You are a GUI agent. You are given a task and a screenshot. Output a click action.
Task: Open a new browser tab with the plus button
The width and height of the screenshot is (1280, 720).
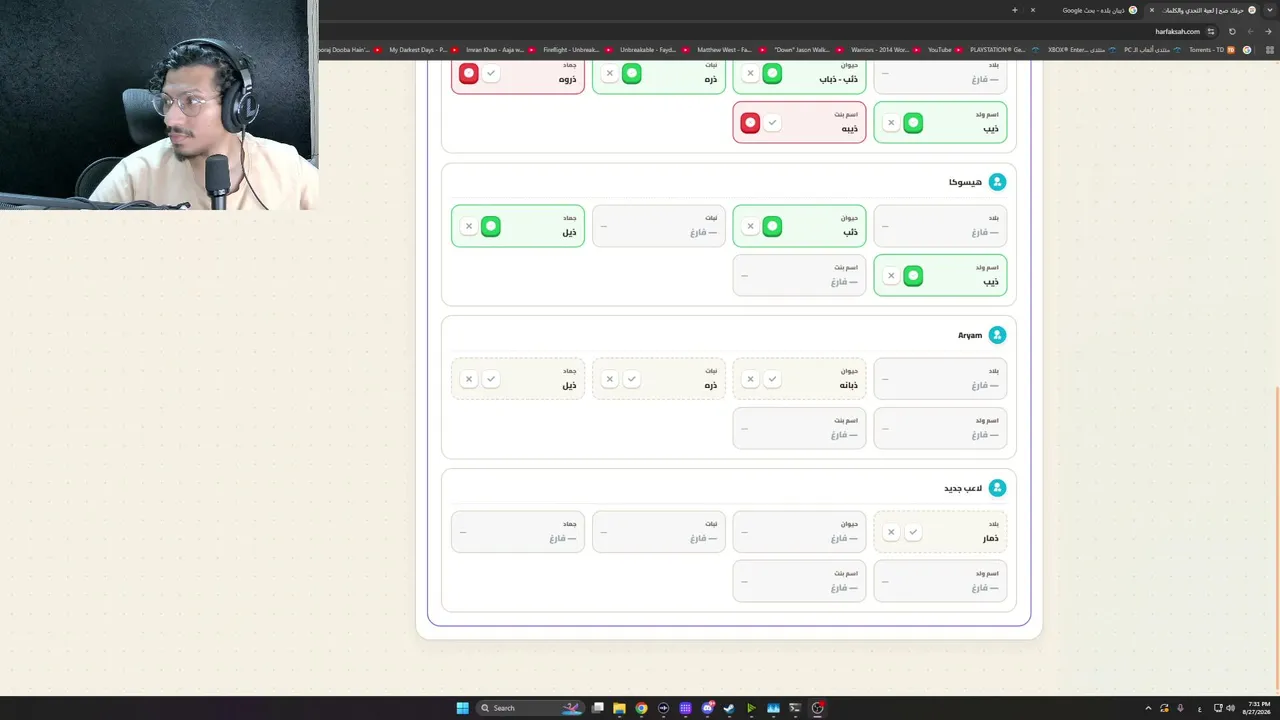(x=1015, y=10)
